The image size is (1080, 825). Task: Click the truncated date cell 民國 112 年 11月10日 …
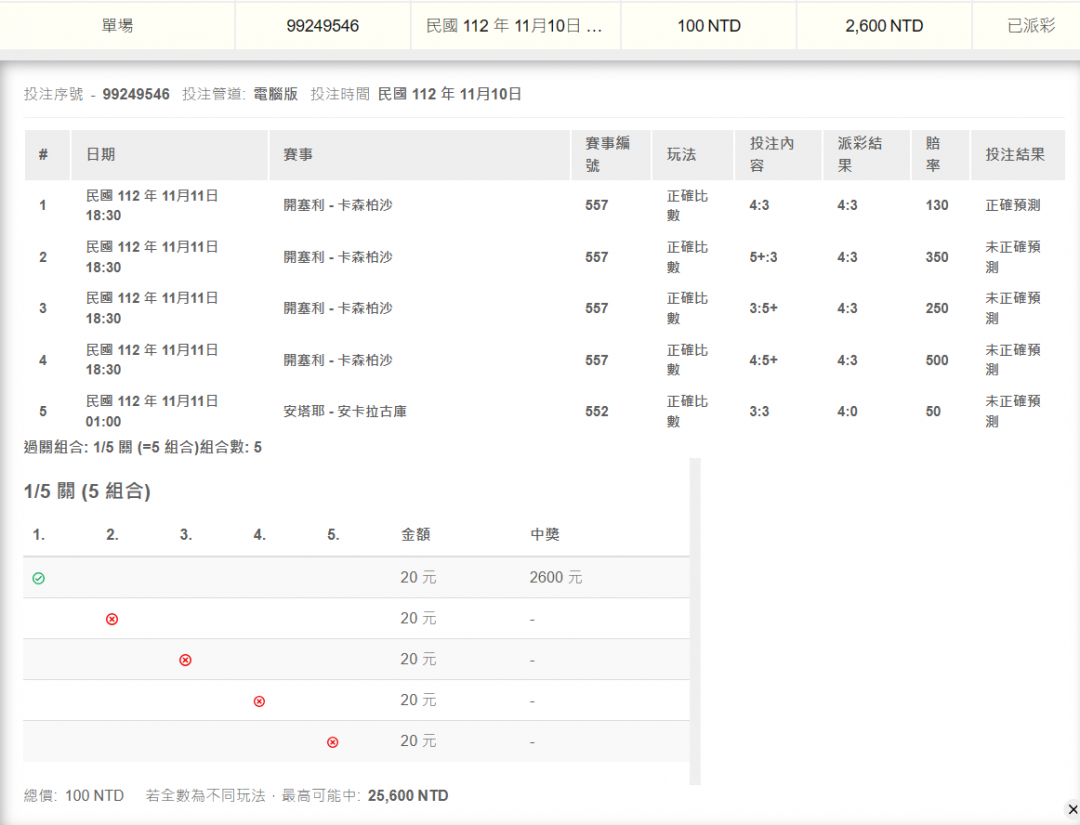[515, 26]
